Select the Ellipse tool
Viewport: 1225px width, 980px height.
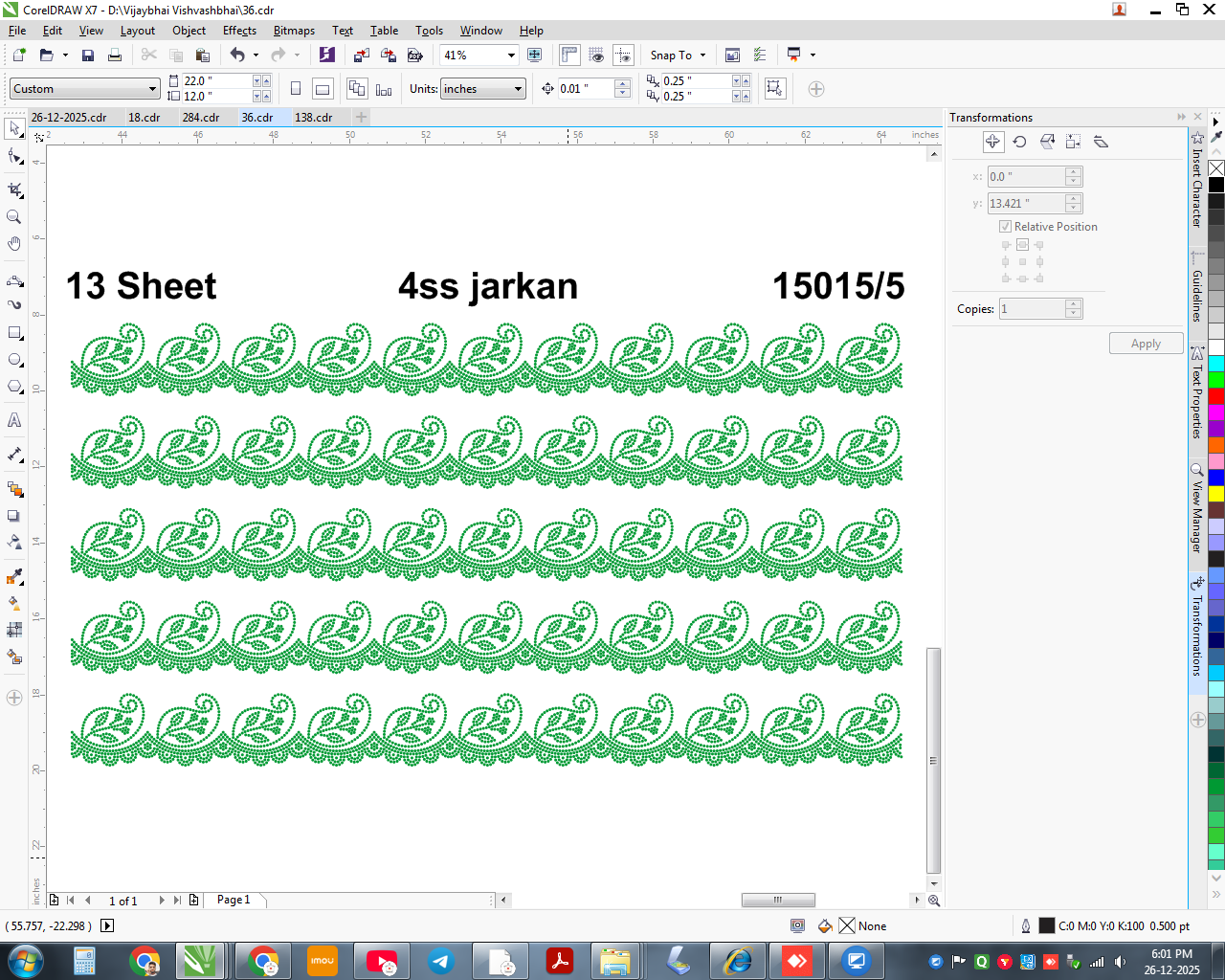(x=14, y=360)
